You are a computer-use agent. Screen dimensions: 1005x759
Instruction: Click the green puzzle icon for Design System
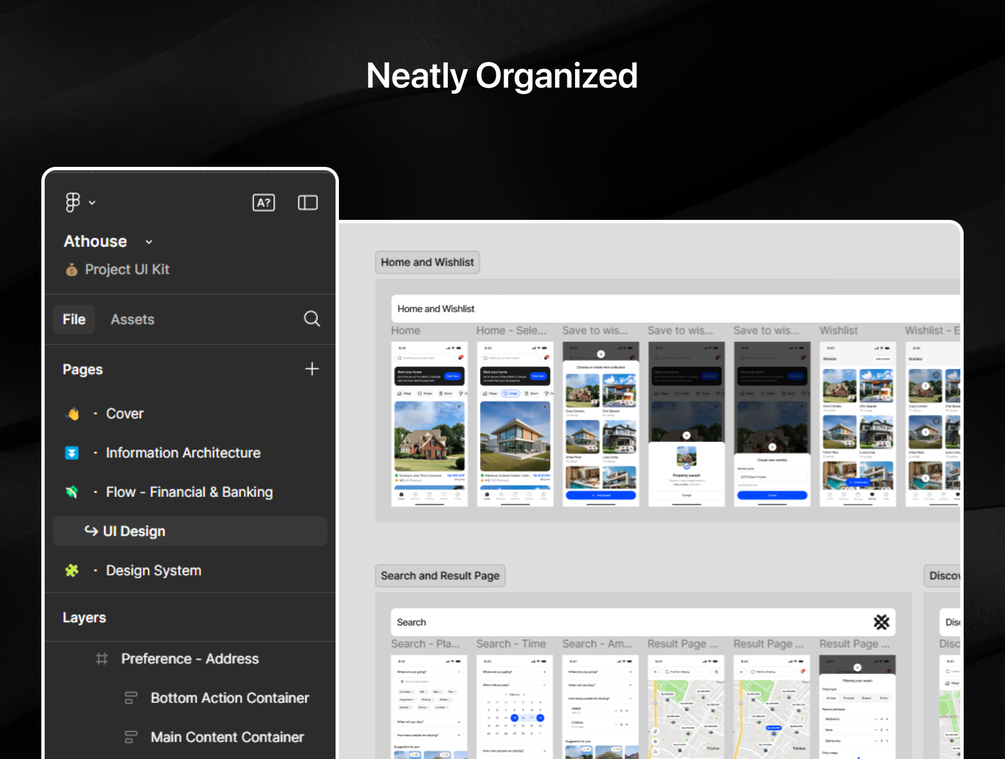72,571
